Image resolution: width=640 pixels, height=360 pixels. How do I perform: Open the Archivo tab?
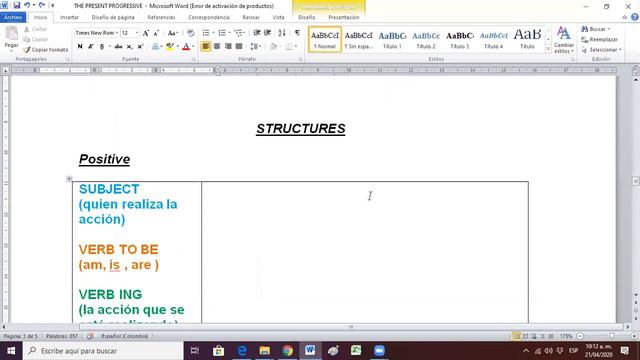click(x=13, y=17)
